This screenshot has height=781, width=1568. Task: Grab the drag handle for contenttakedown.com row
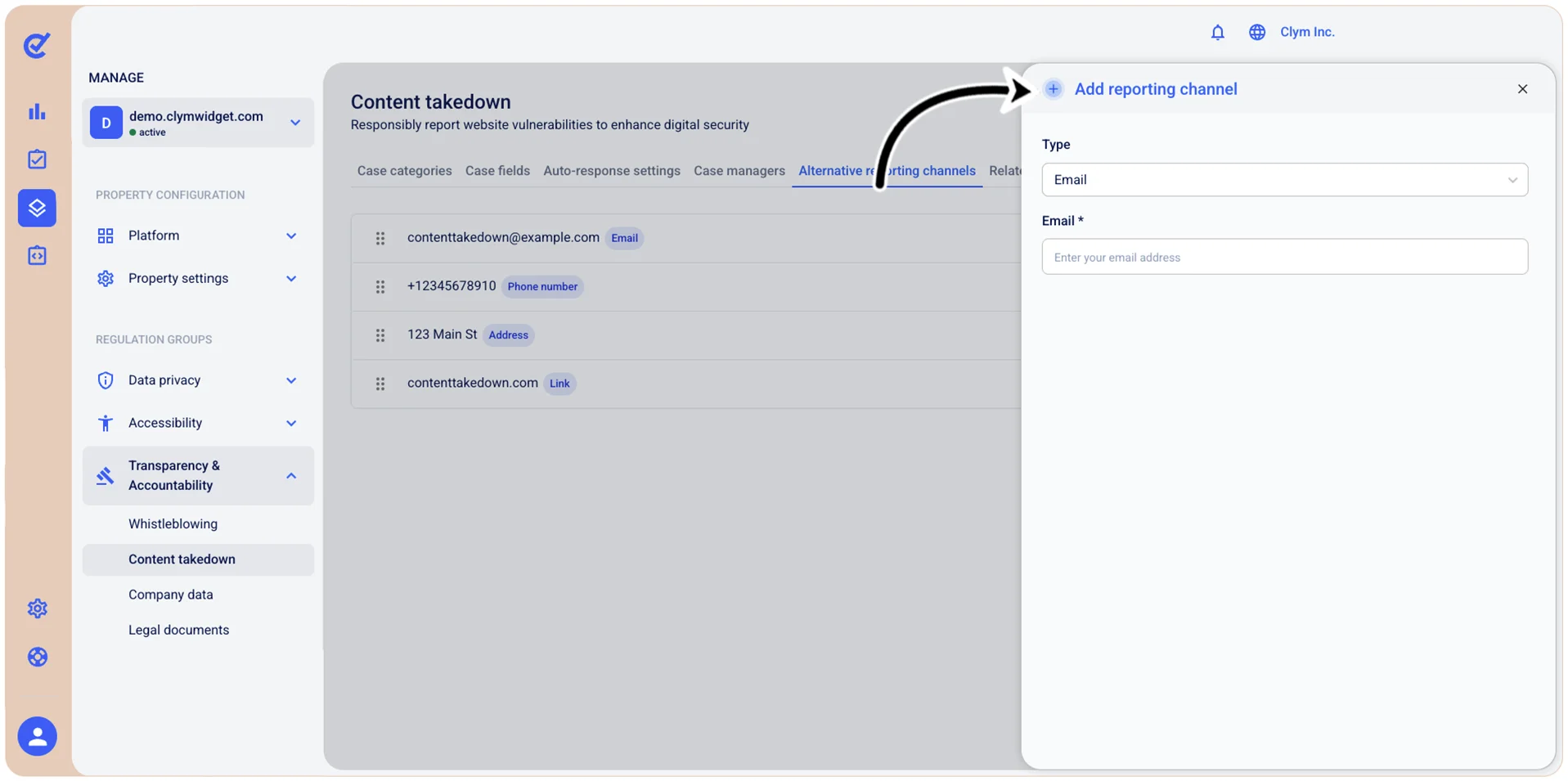[x=380, y=384]
